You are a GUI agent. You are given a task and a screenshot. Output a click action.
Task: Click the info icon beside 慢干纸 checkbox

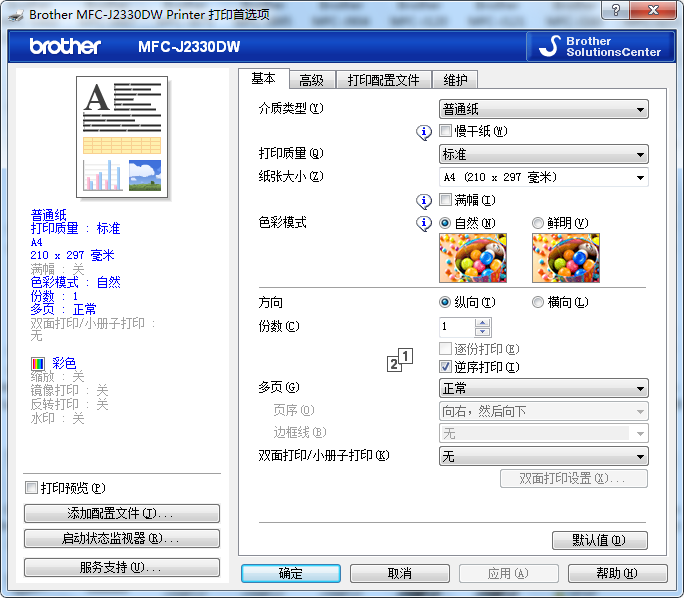424,132
